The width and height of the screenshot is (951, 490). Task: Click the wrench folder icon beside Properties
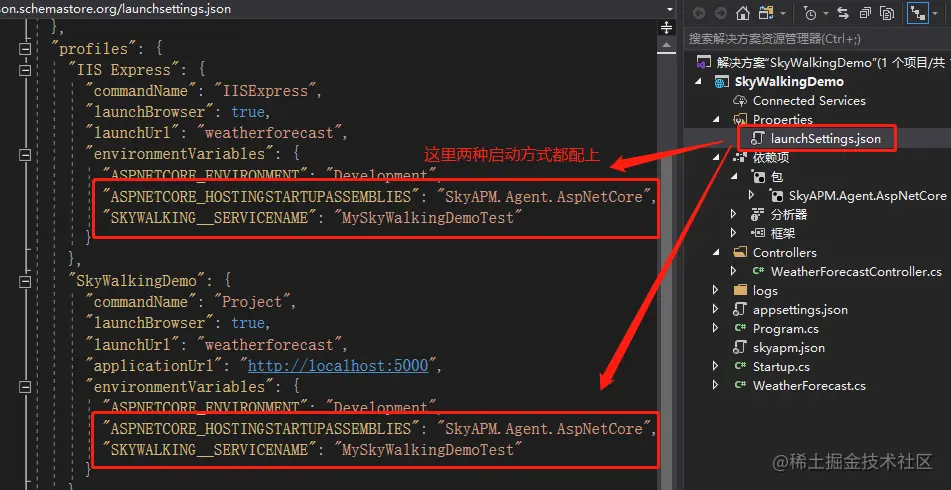point(740,119)
